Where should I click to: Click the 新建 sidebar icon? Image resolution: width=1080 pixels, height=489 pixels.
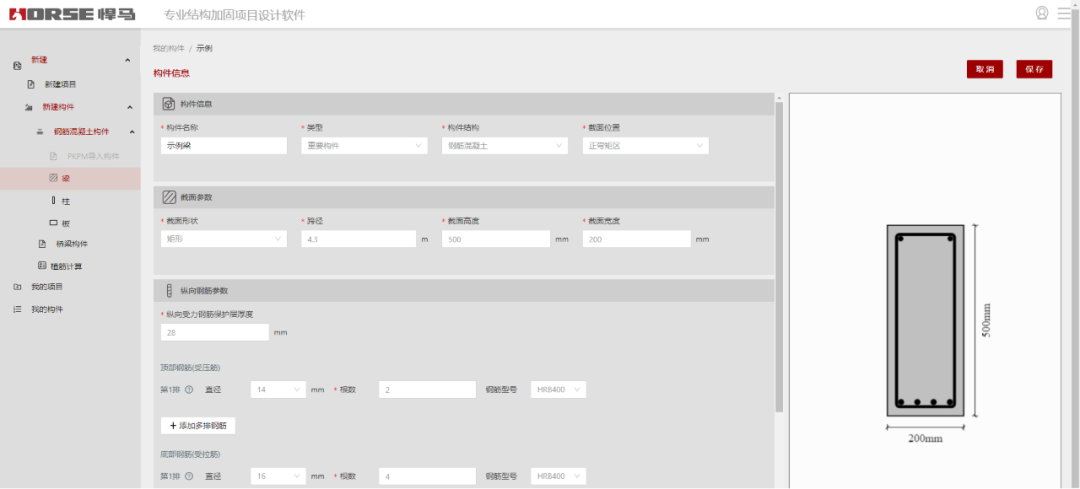click(18, 65)
